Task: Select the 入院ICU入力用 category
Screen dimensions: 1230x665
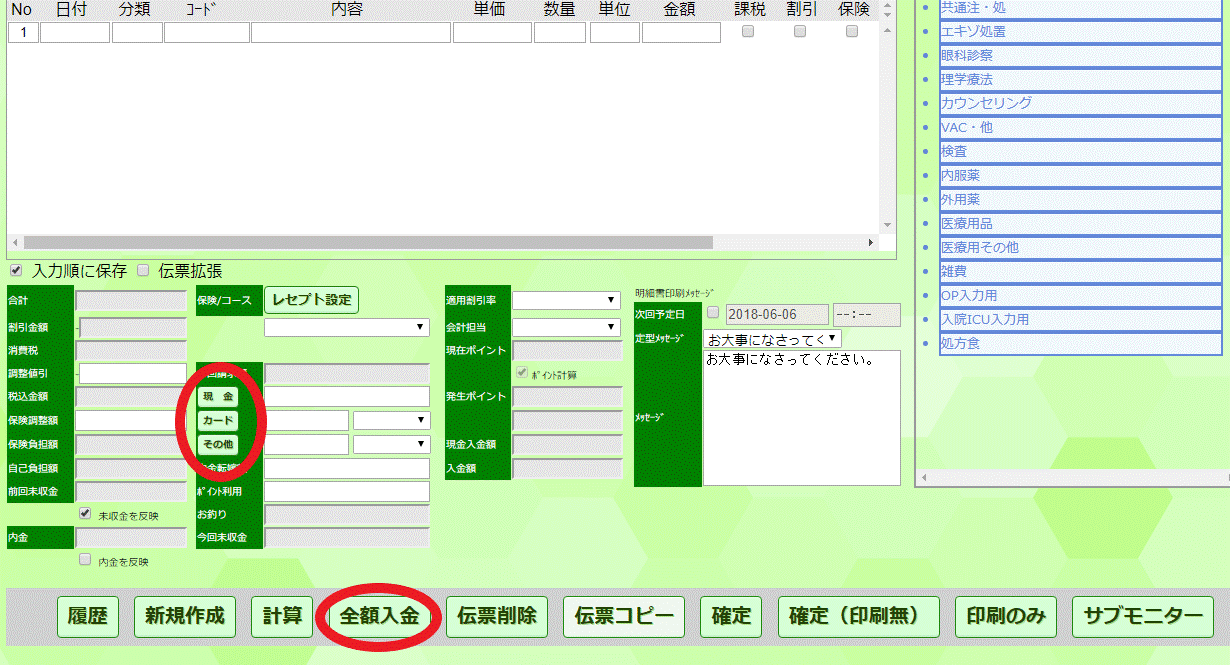Action: pos(1081,319)
